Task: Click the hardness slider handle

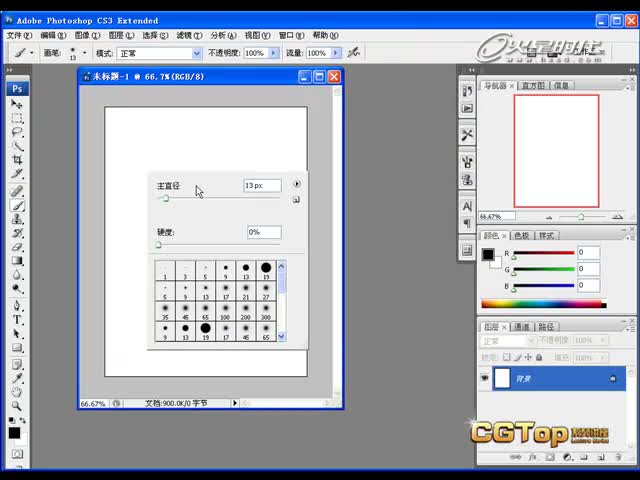Action: (x=158, y=245)
